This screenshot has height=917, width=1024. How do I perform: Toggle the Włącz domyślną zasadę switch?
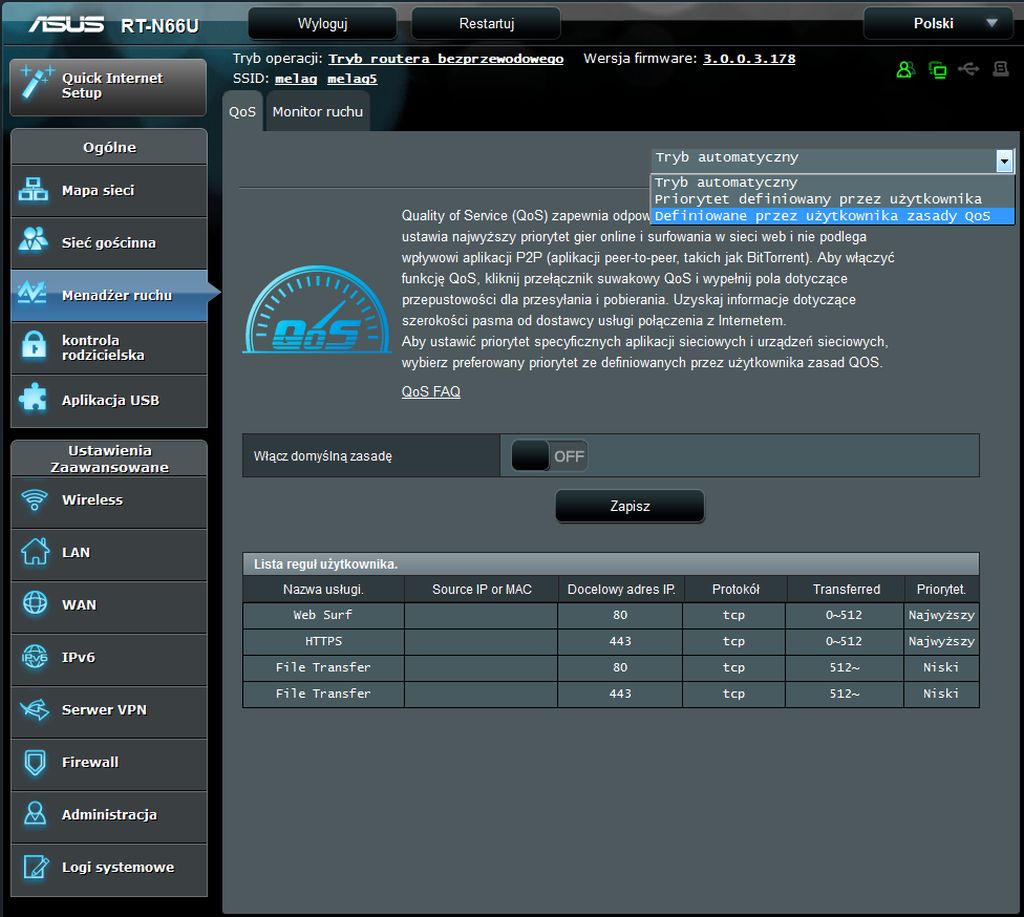coord(549,456)
